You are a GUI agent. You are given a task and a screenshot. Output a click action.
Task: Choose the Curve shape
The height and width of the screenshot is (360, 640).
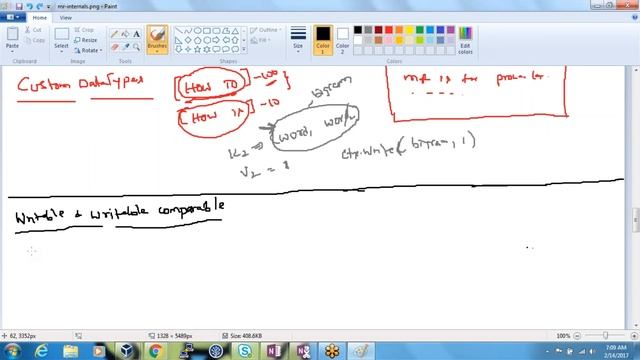[188, 31]
